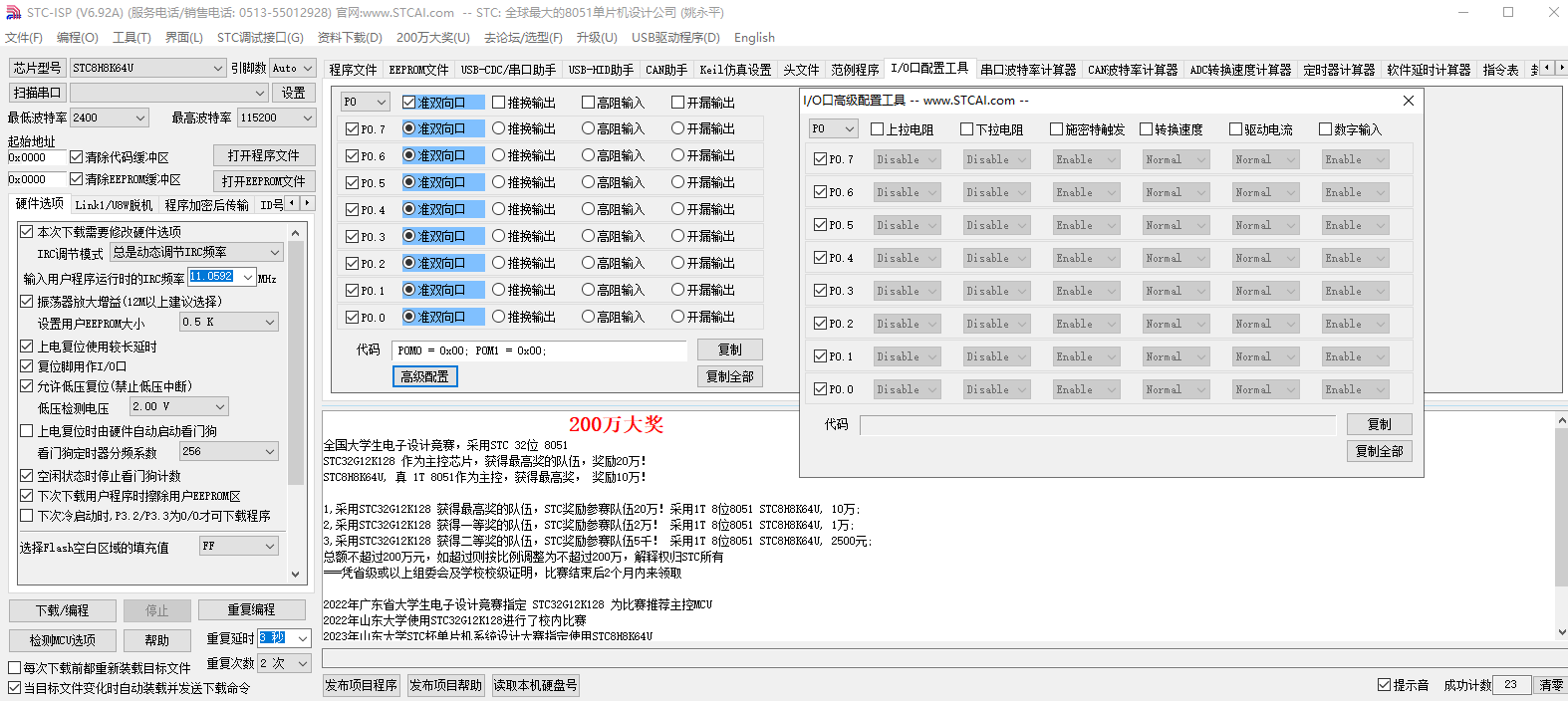
Task: Click the PxM0 code text field
Action: (540, 350)
